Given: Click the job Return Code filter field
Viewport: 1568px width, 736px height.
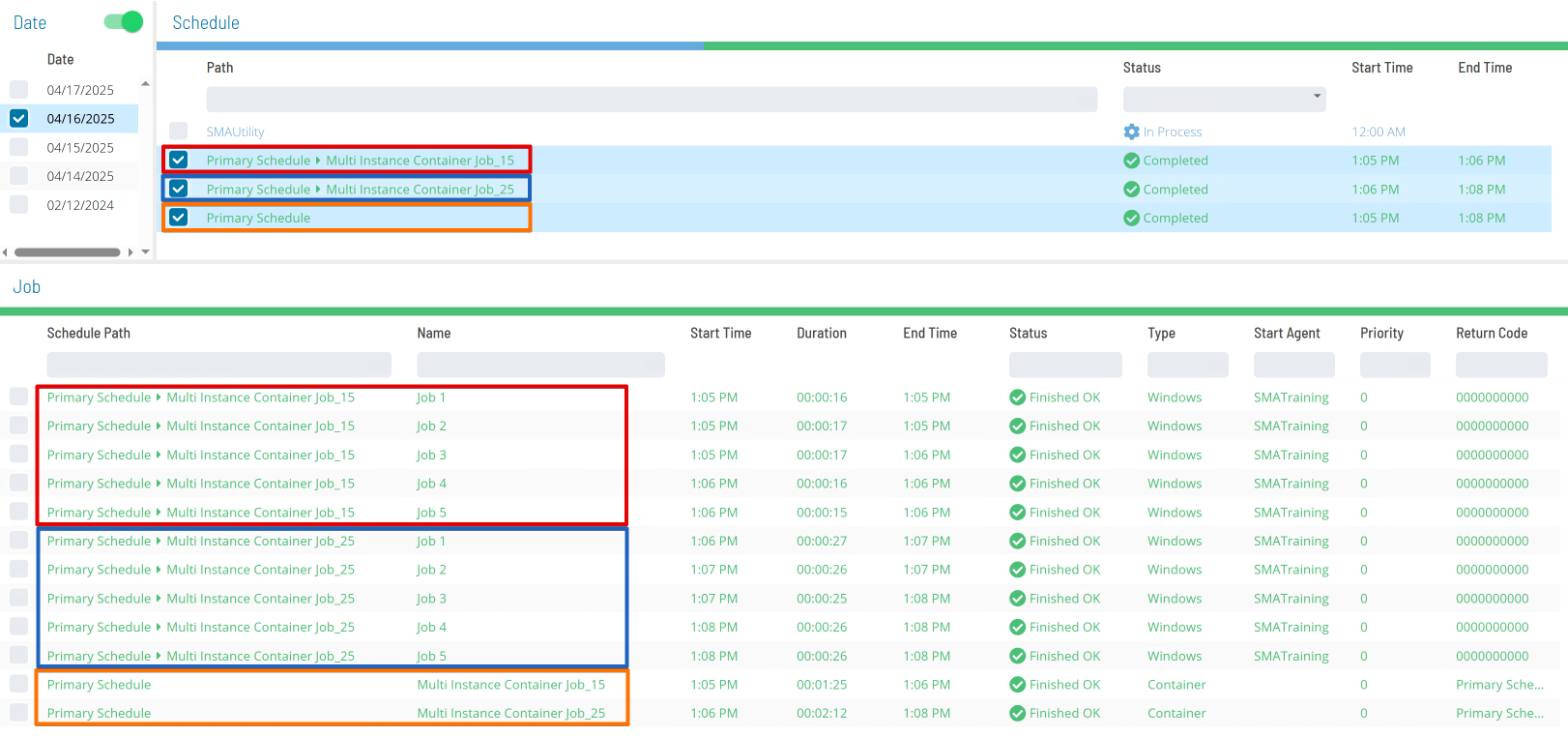Looking at the screenshot, I should [x=1501, y=365].
